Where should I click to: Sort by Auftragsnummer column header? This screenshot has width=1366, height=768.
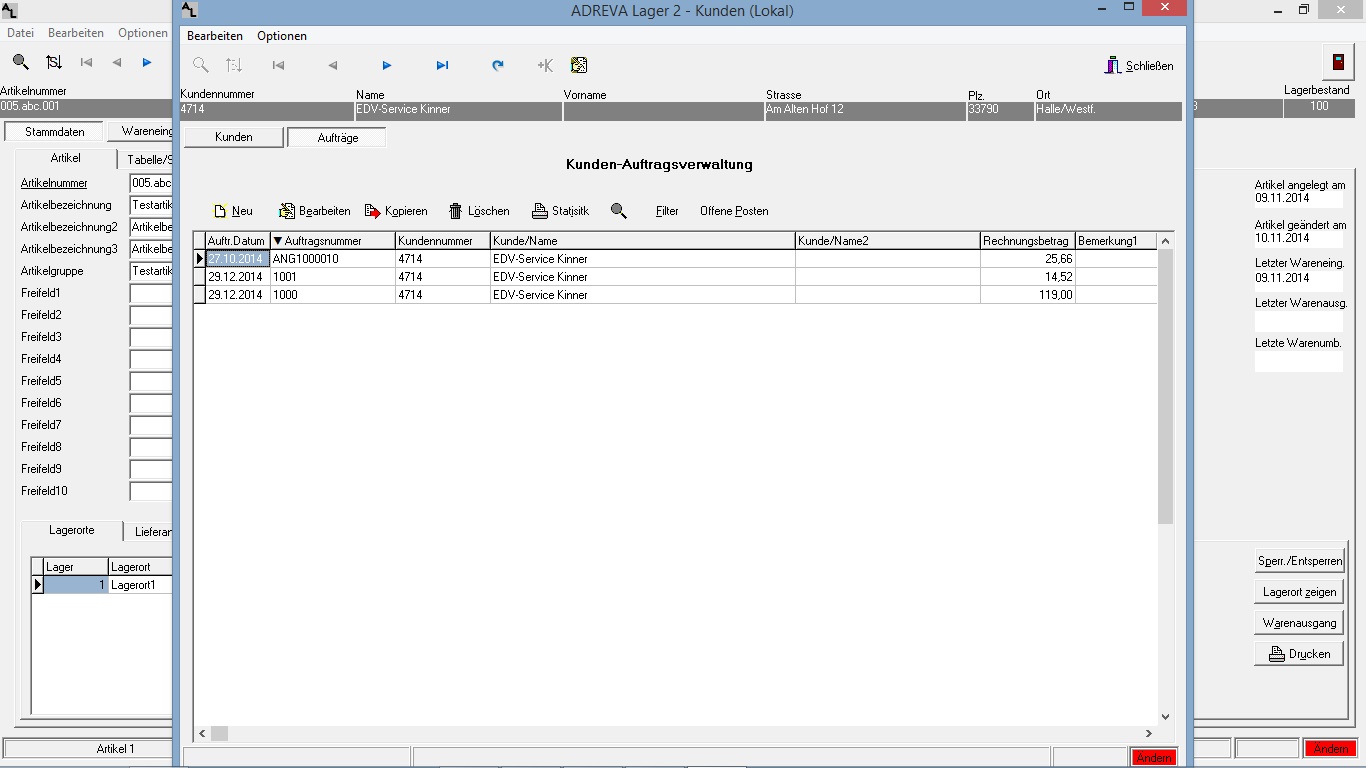click(x=332, y=241)
